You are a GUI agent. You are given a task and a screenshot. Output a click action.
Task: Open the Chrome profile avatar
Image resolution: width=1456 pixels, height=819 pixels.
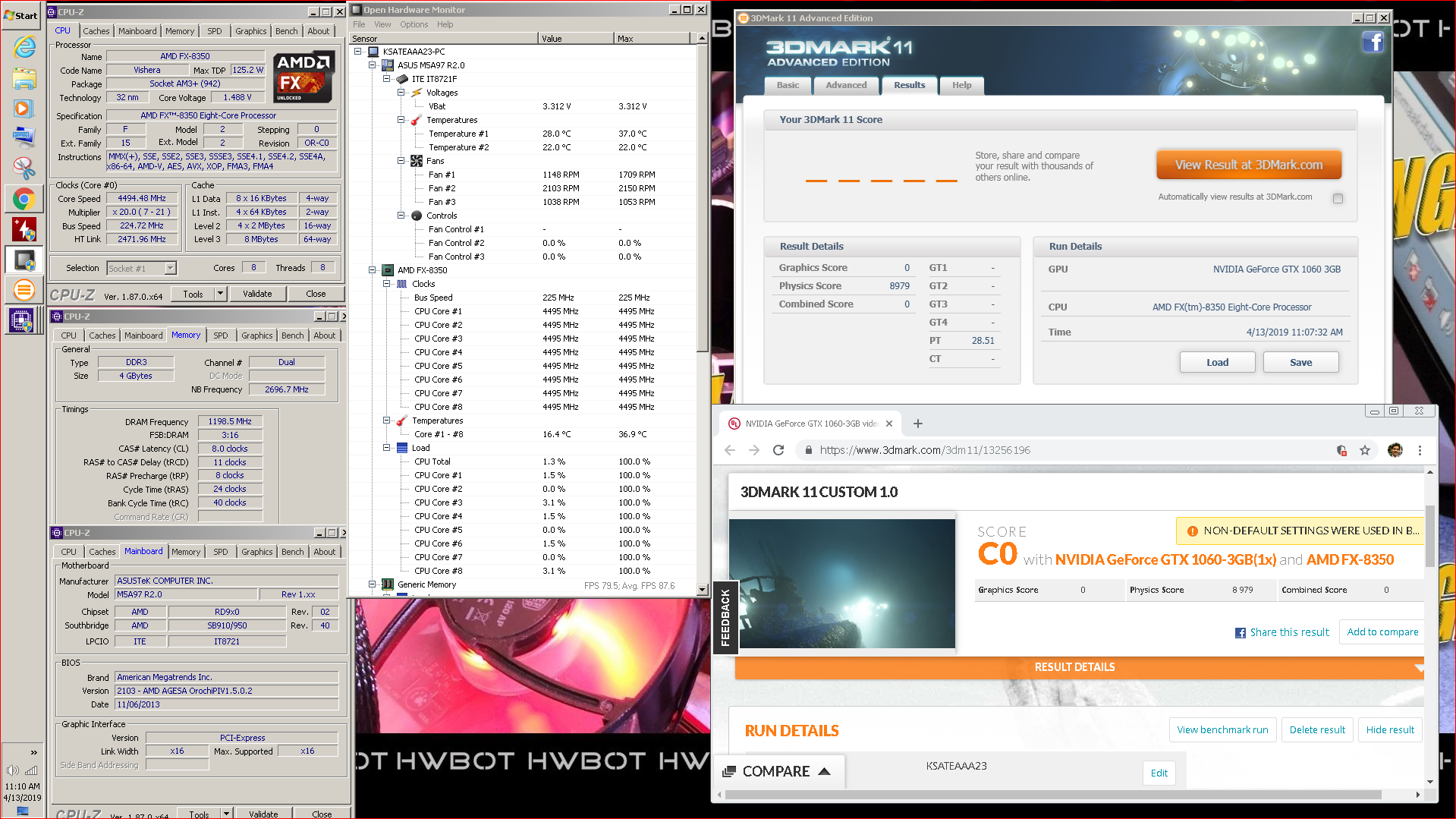[x=1395, y=450]
